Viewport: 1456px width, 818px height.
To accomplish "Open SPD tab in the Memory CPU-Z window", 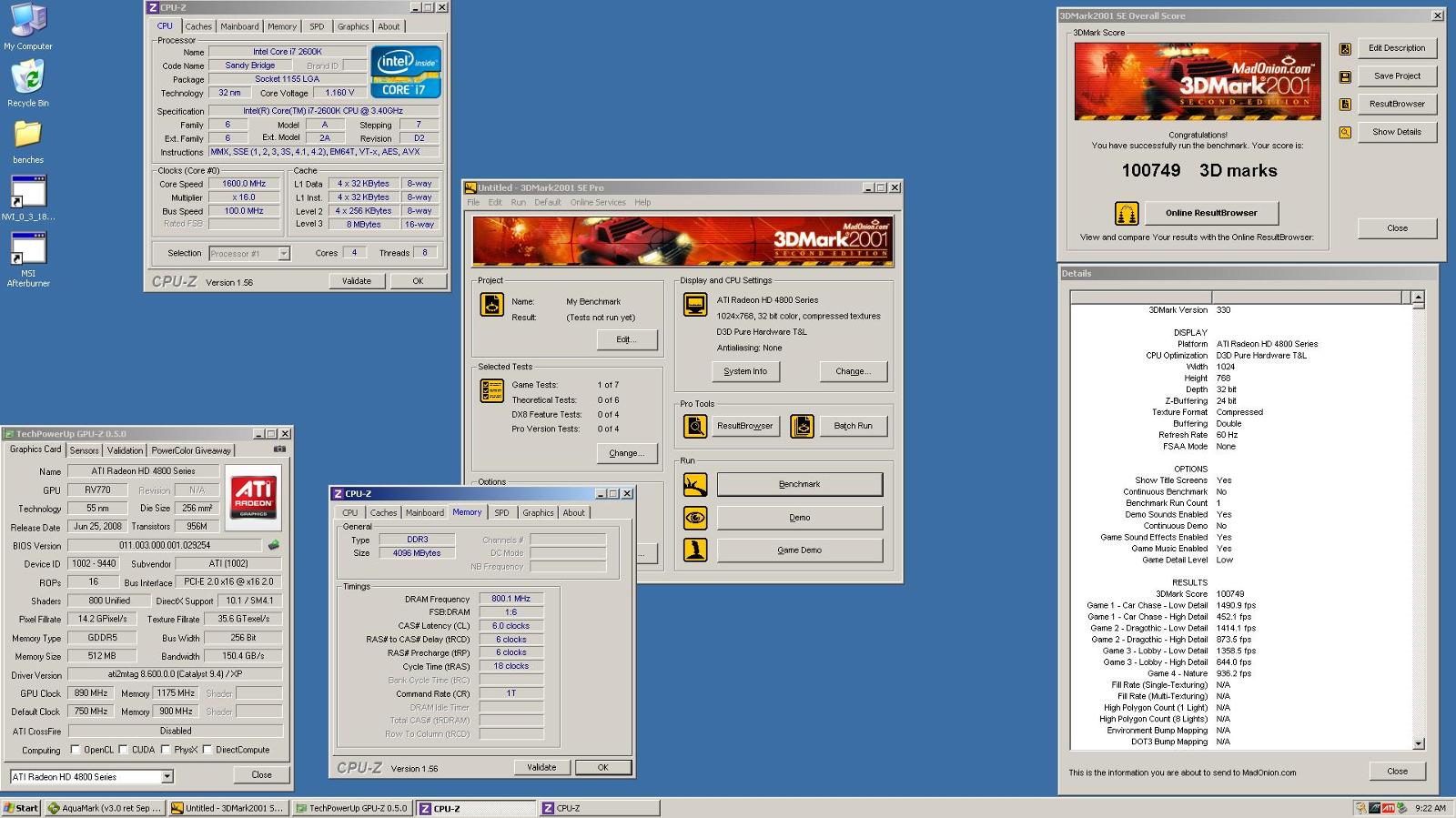I will (x=501, y=513).
